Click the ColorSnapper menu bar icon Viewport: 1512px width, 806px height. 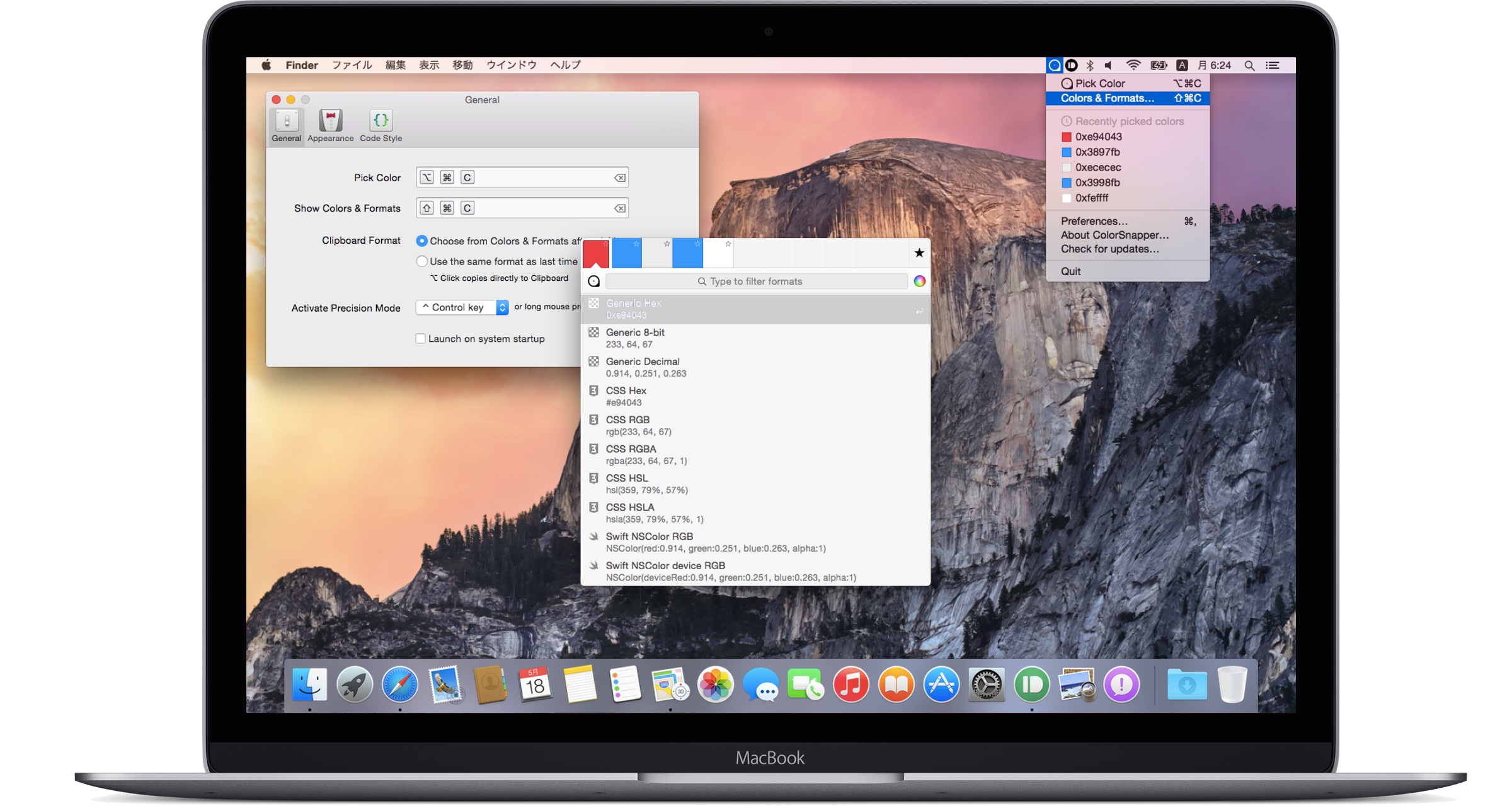[x=1055, y=65]
